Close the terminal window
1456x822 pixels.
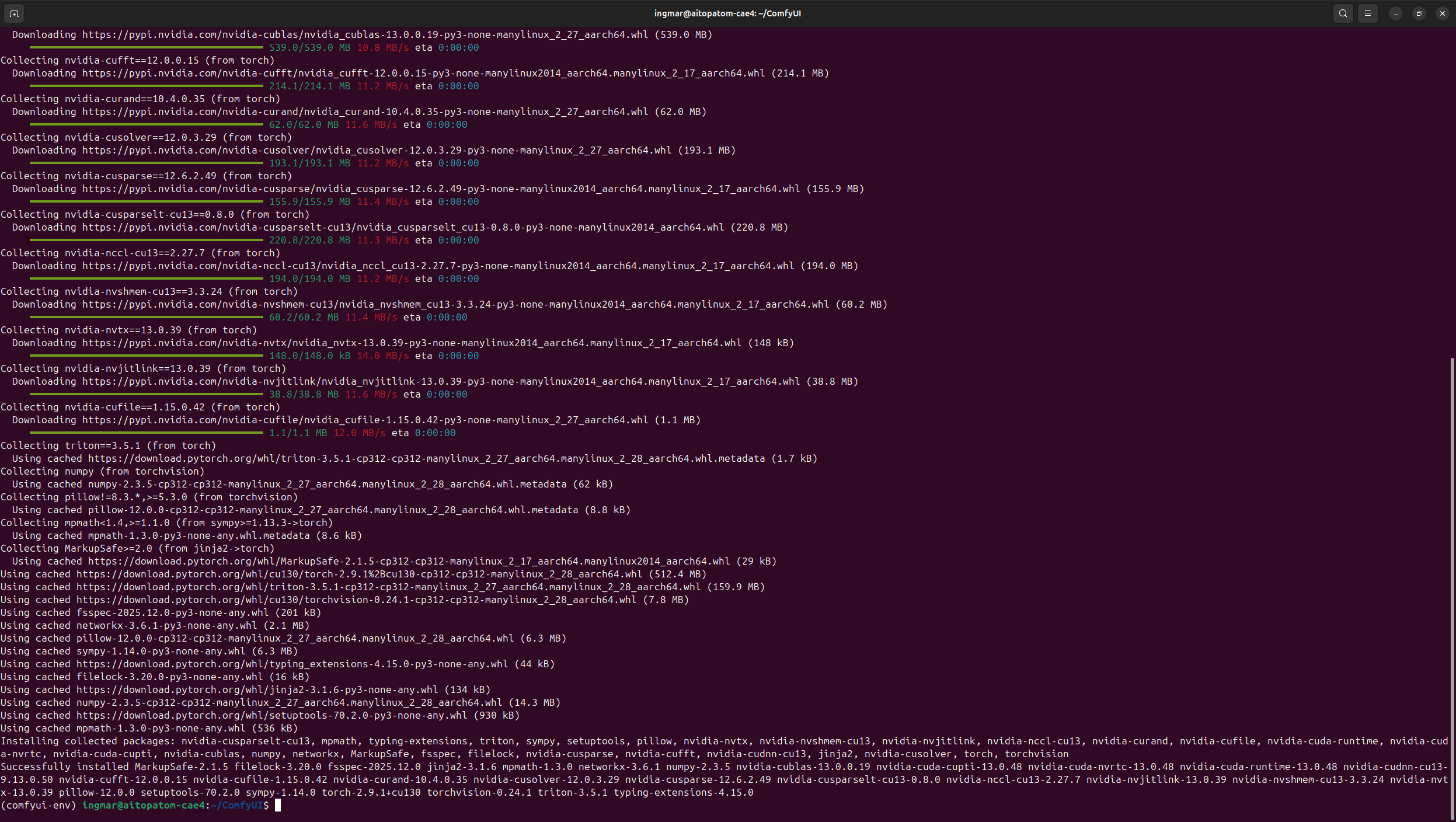[x=1442, y=13]
